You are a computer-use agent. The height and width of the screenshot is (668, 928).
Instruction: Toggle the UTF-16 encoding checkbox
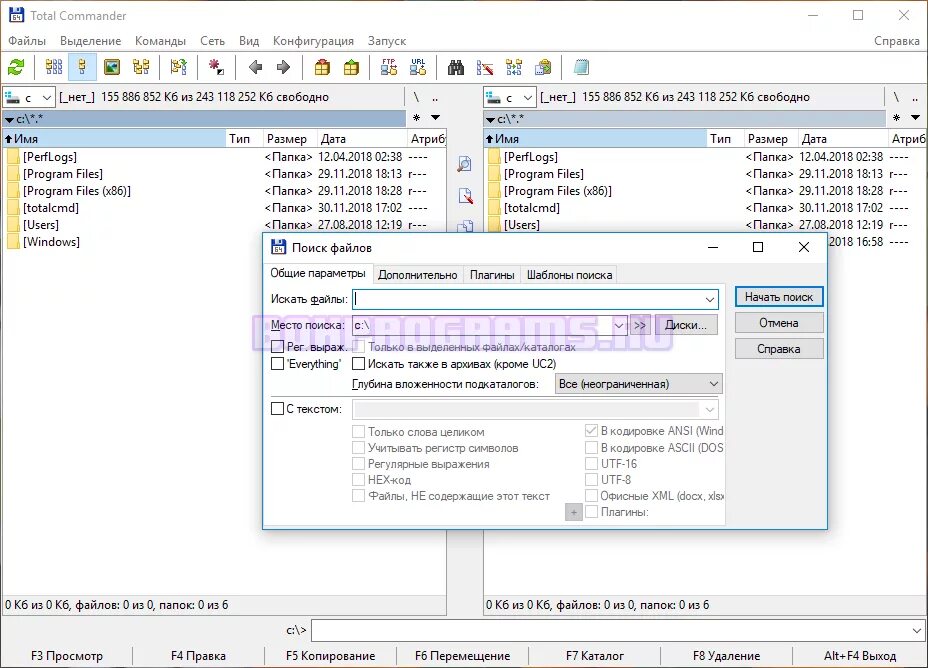coord(591,463)
